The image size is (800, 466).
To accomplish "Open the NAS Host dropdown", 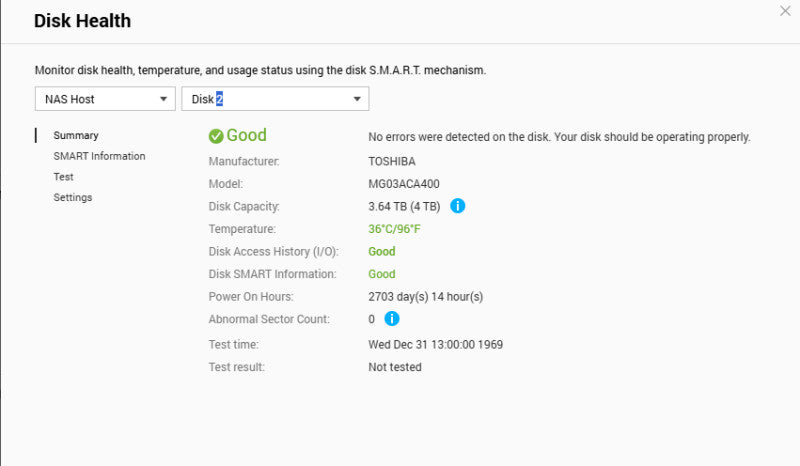I will pyautogui.click(x=105, y=99).
